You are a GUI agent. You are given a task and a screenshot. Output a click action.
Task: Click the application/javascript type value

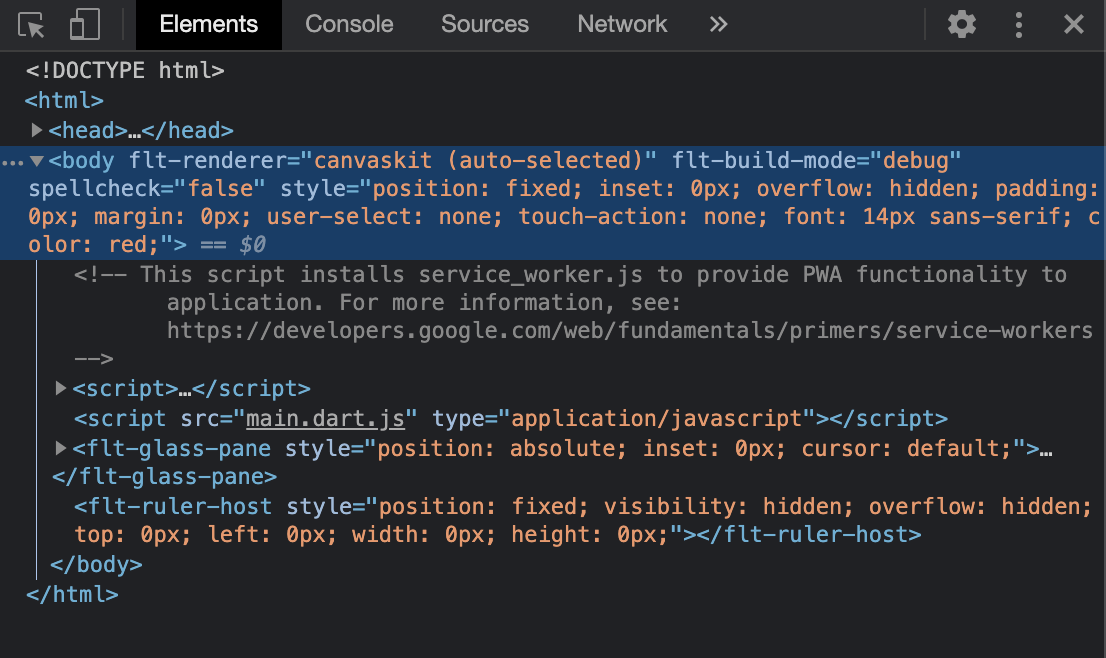tap(656, 419)
